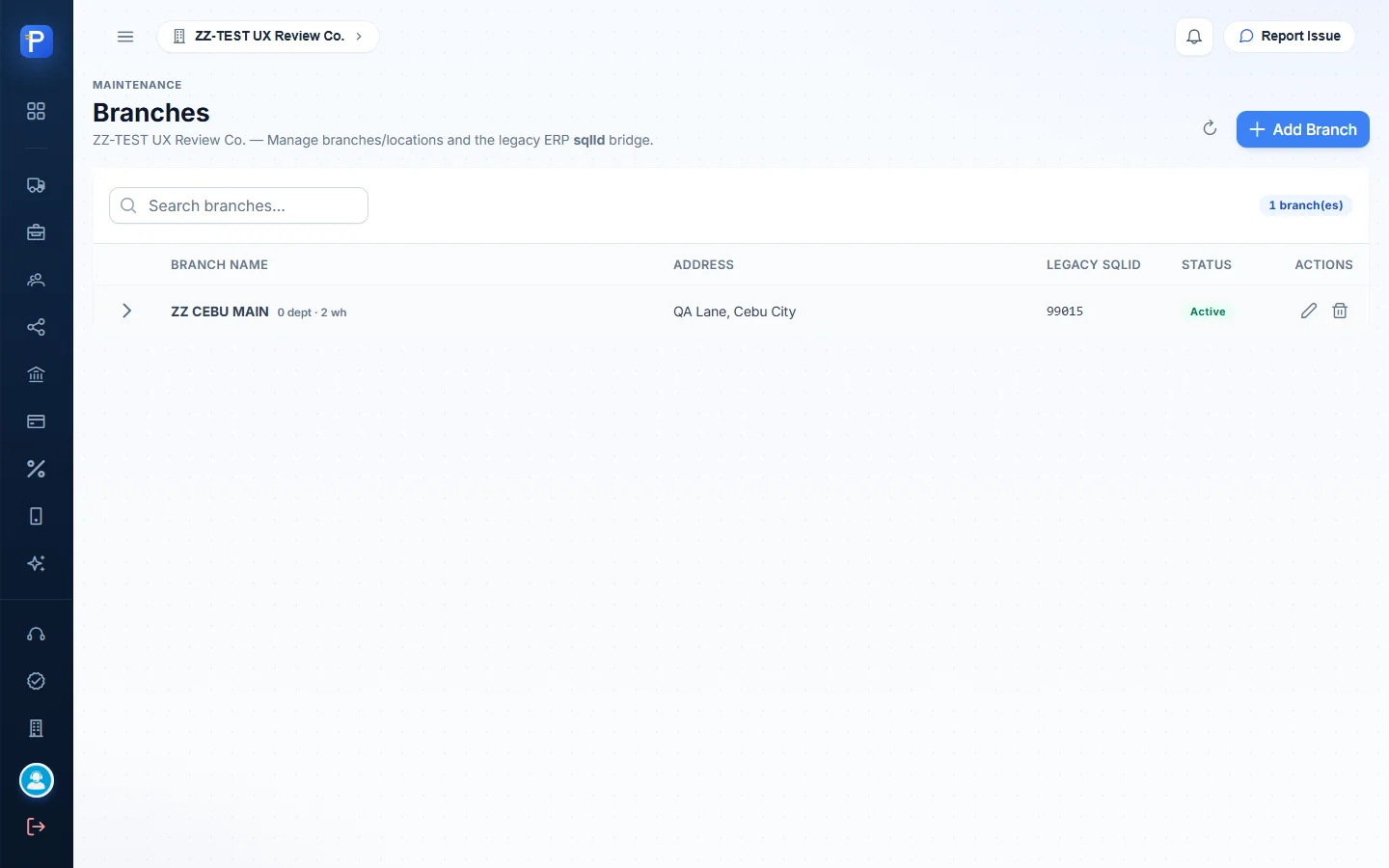Click the Add Branch button
Viewport: 1389px width, 868px height.
click(1303, 129)
